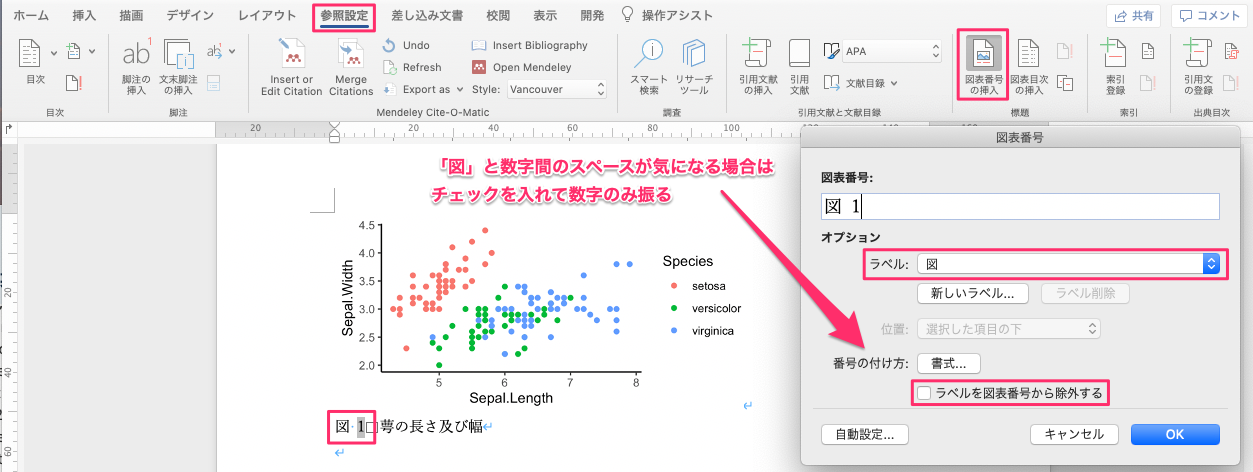Click the show notes icon
Viewport: 1253px width, 472px height.
(214, 83)
